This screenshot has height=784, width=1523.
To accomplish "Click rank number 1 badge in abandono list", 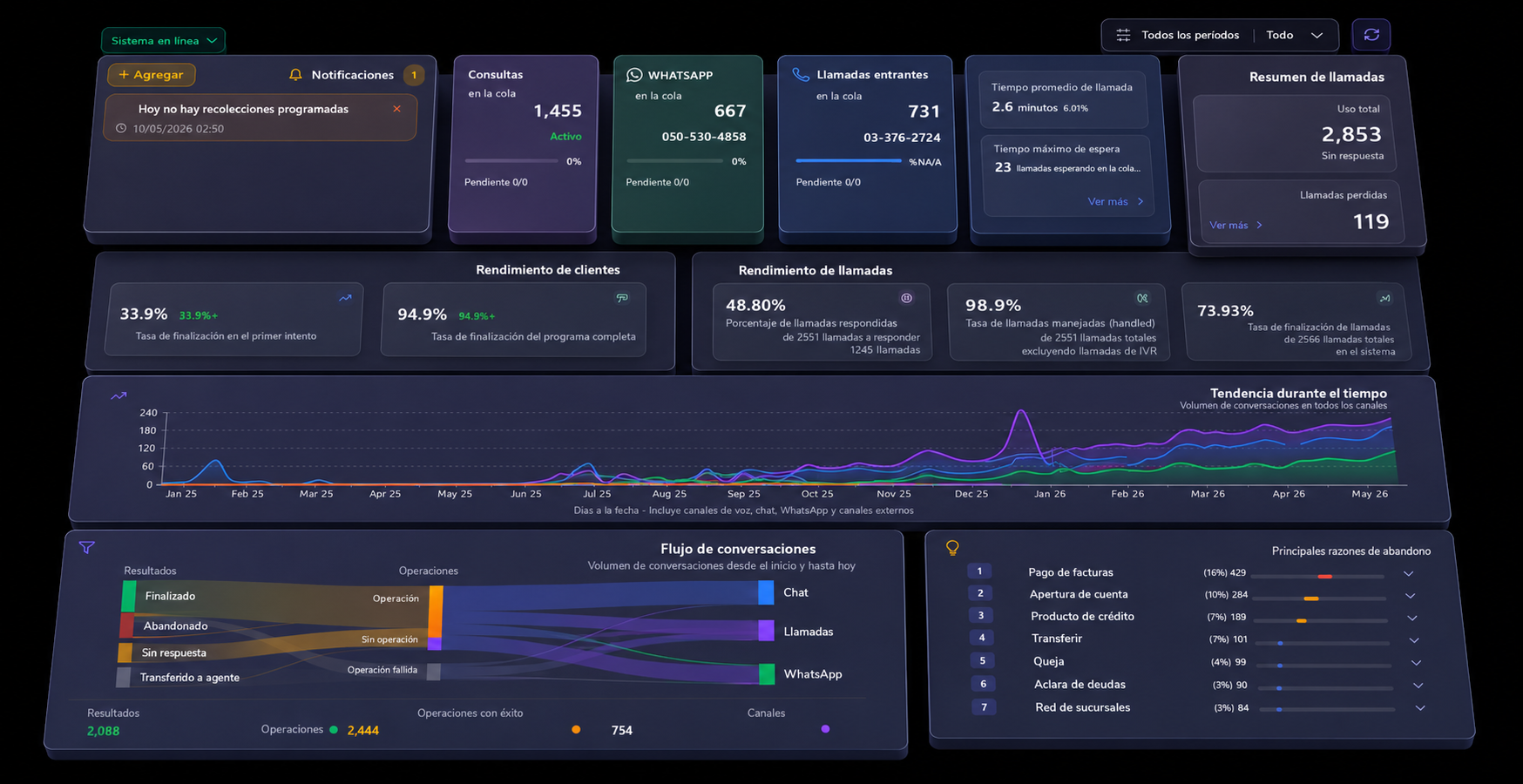I will click(x=979, y=571).
